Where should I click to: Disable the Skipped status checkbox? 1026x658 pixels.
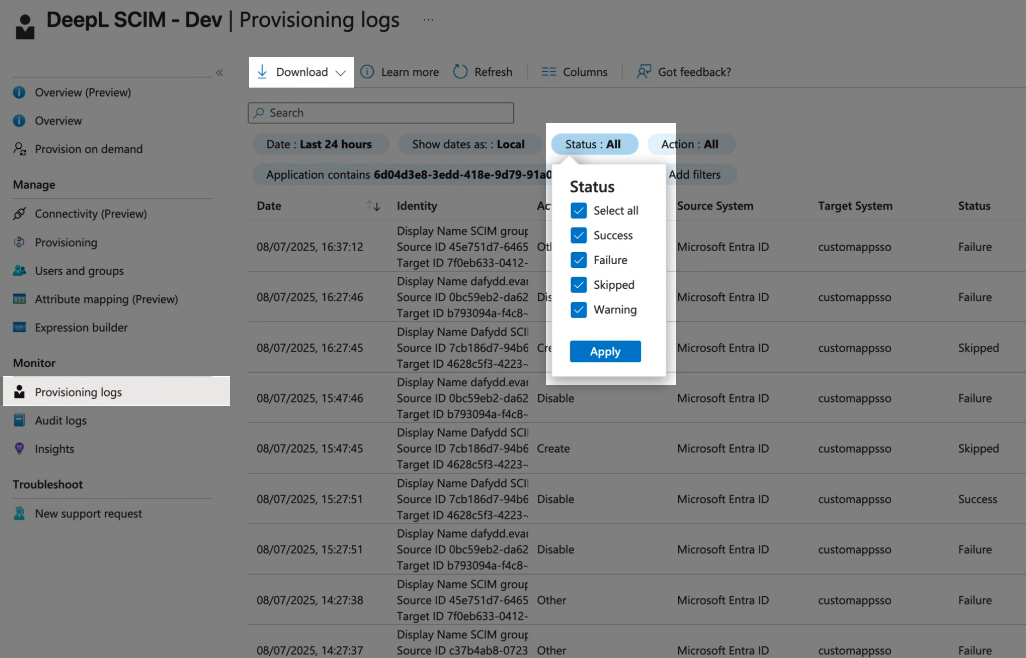click(577, 284)
